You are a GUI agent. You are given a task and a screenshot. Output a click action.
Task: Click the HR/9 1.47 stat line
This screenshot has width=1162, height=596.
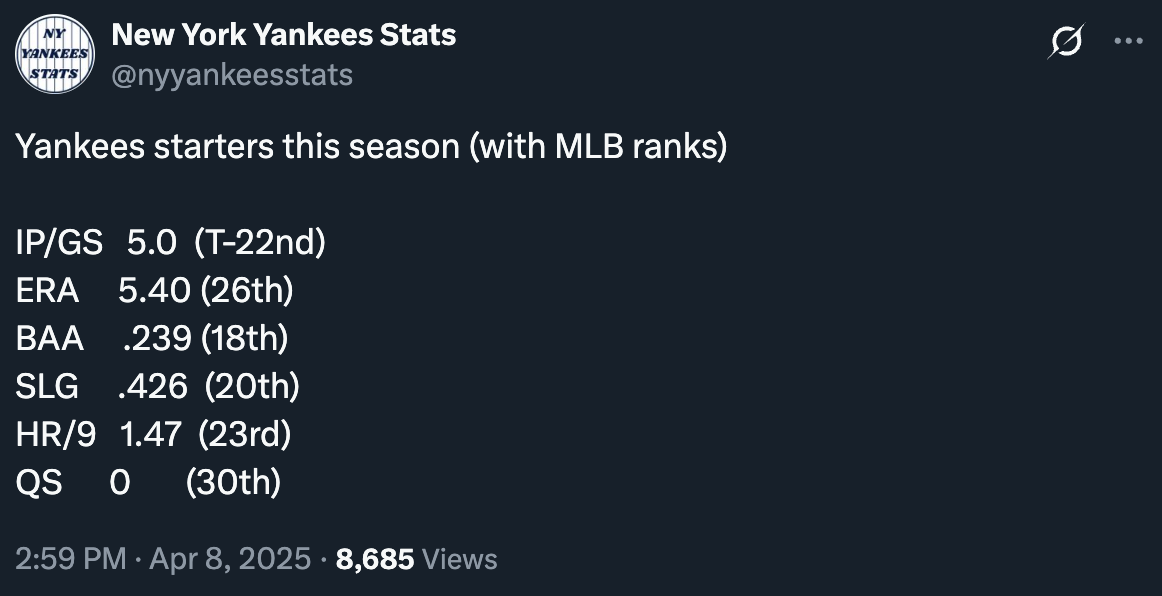153,434
